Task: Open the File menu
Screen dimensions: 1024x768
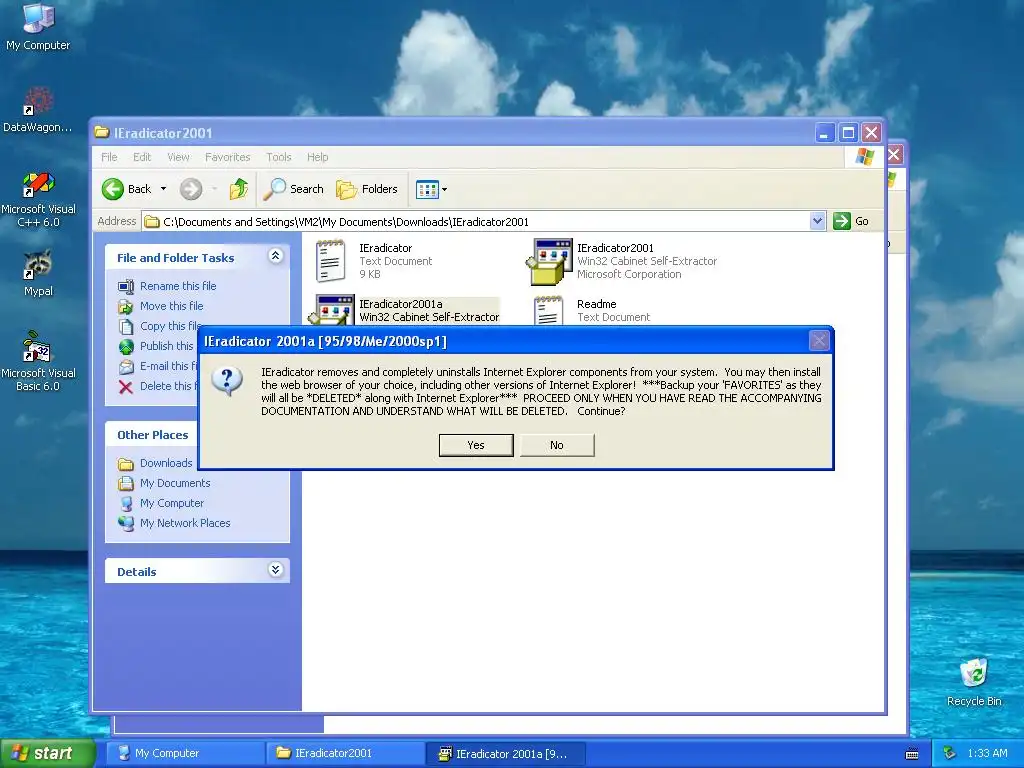Action: tap(109, 157)
